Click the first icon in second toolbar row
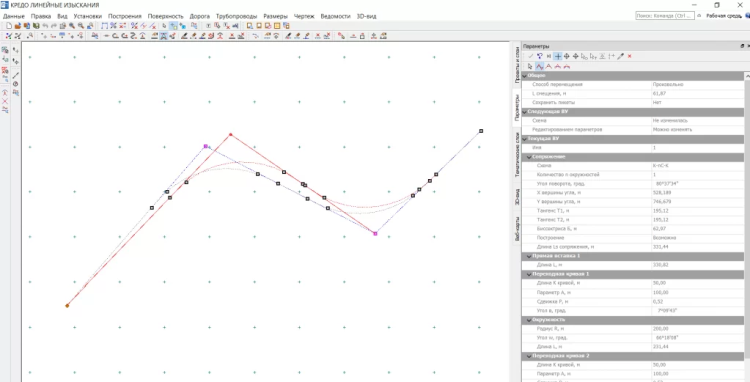Screen dimensions: 750x382 point(9,35)
